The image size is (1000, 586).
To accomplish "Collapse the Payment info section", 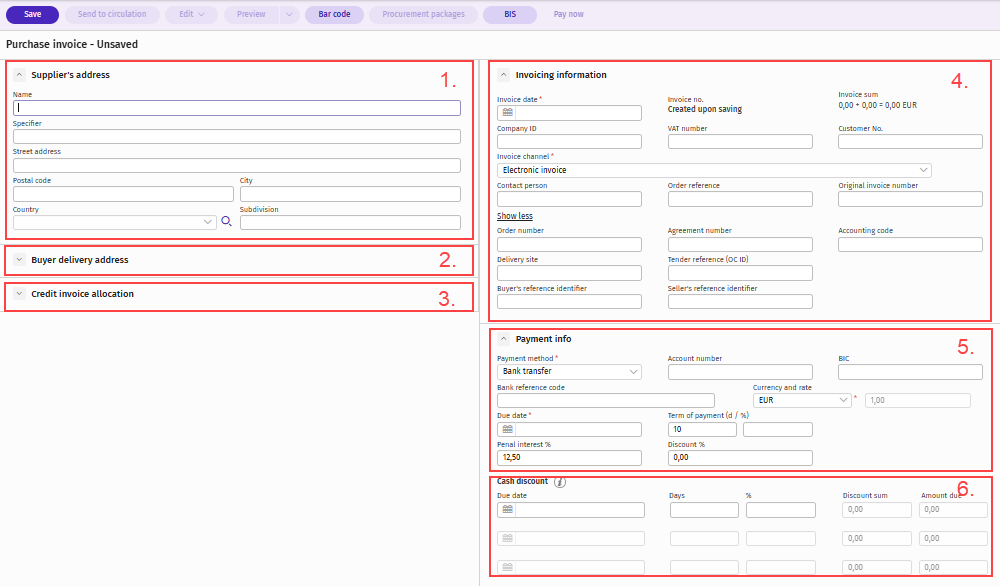I will click(504, 339).
